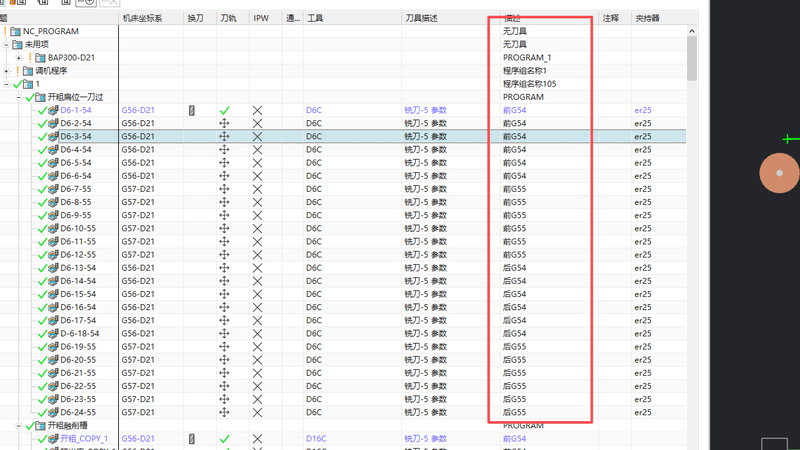Select the 开粗_COPY_1 operation
This screenshot has width=800, height=450.
coord(84,439)
